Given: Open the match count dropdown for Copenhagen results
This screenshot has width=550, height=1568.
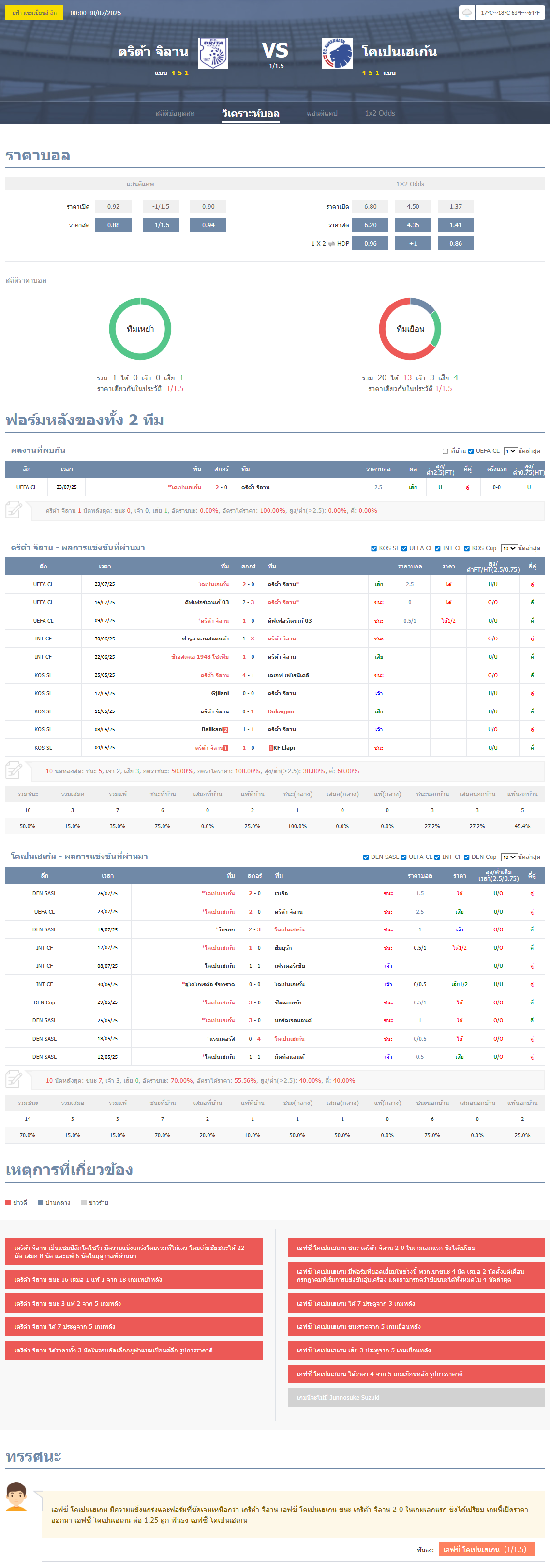Looking at the screenshot, I should (x=509, y=857).
